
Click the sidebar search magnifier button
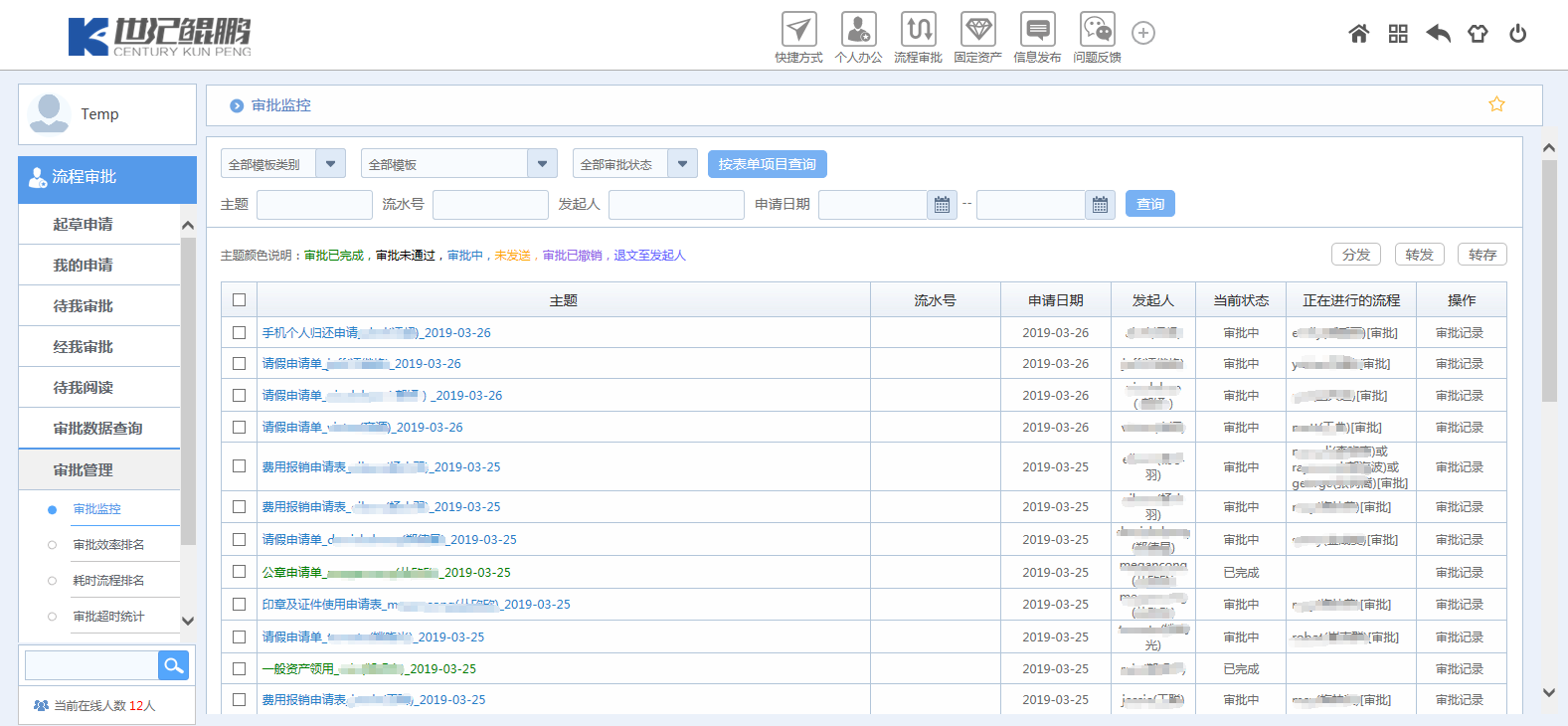[x=173, y=665]
